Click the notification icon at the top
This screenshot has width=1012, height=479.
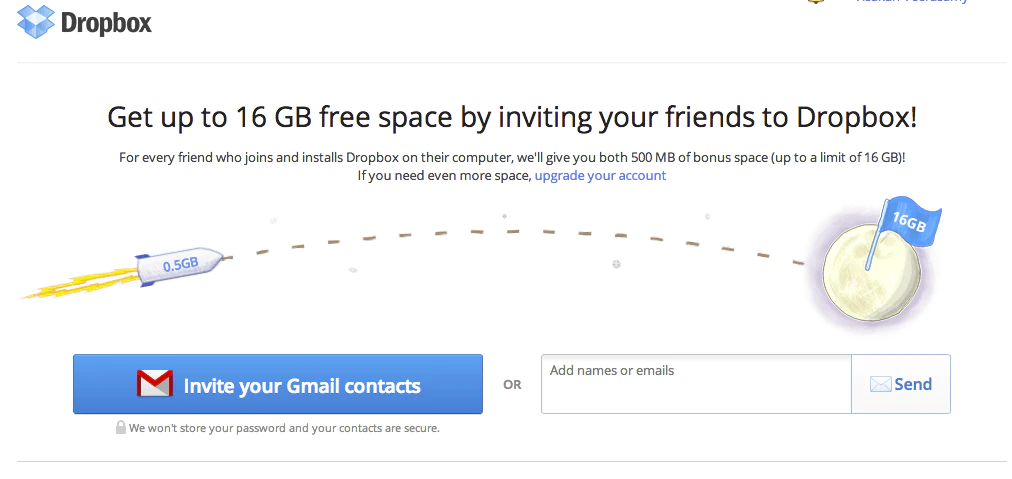817,2
